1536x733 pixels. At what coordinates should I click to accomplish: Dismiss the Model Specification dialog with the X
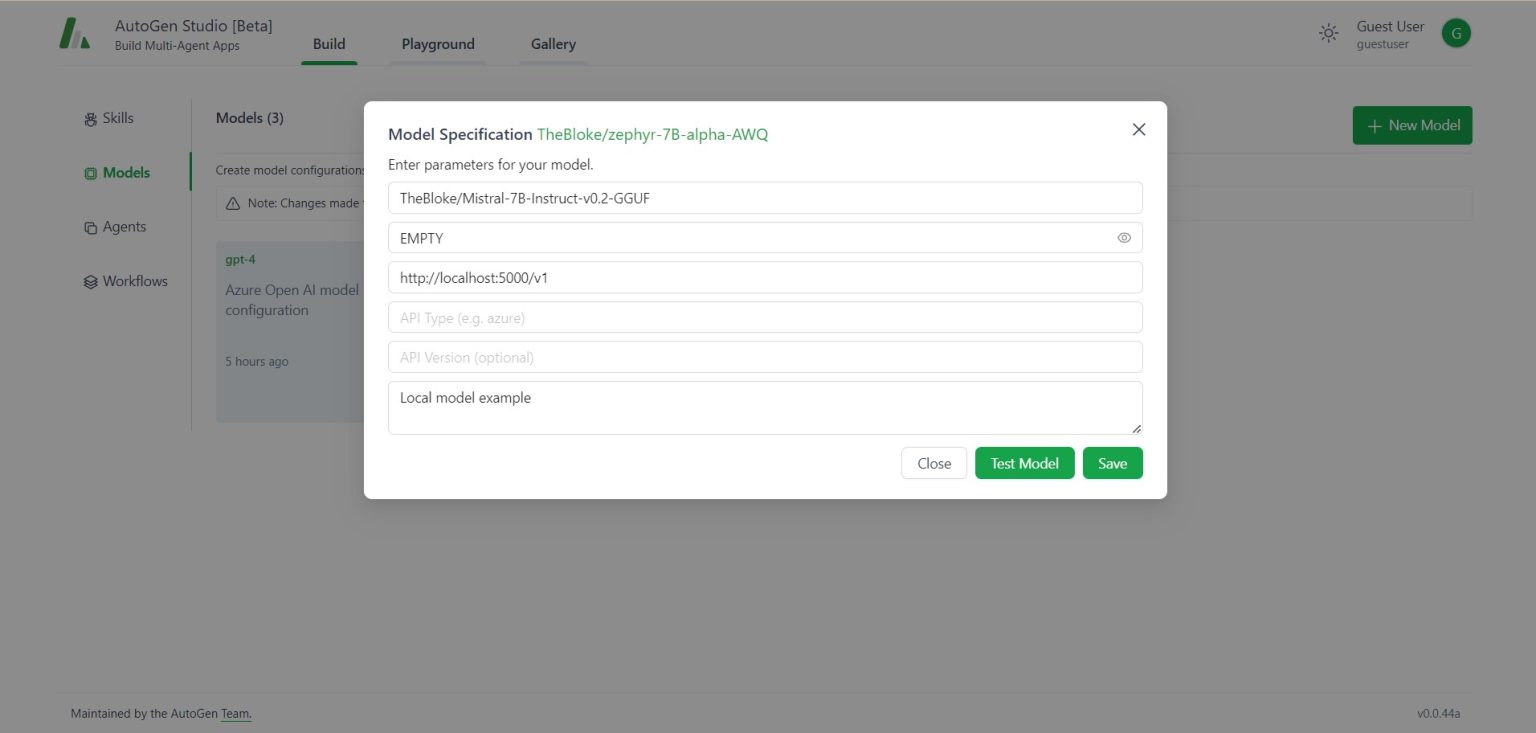tap(1138, 129)
